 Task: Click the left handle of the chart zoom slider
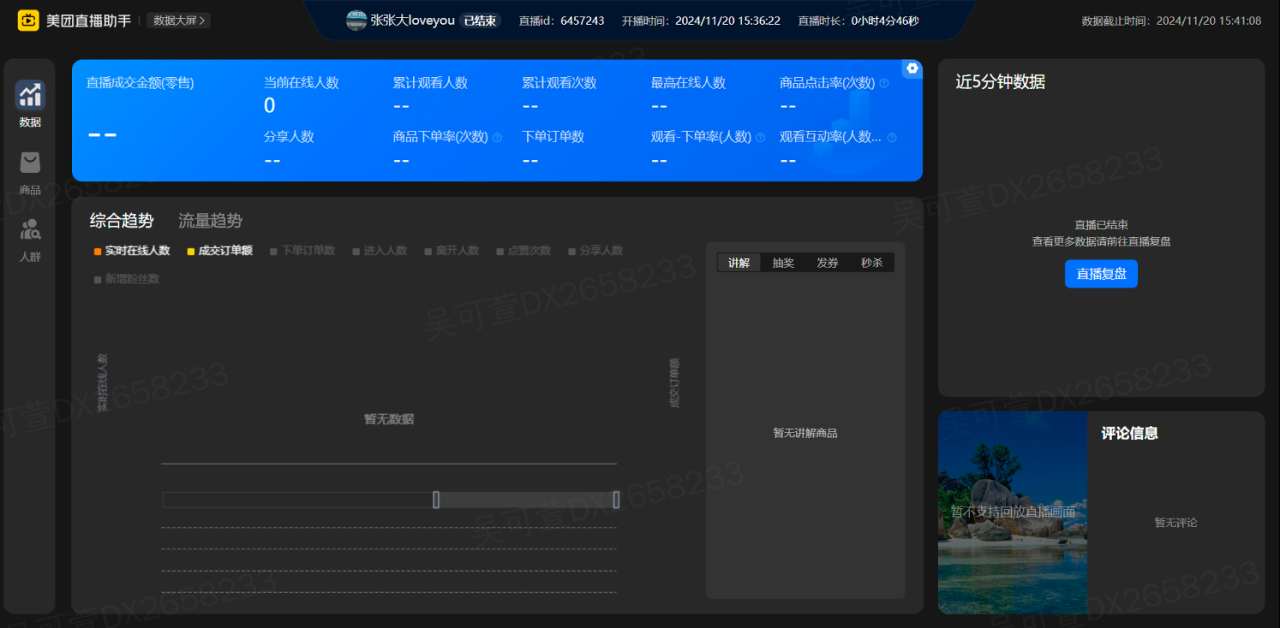pos(436,500)
